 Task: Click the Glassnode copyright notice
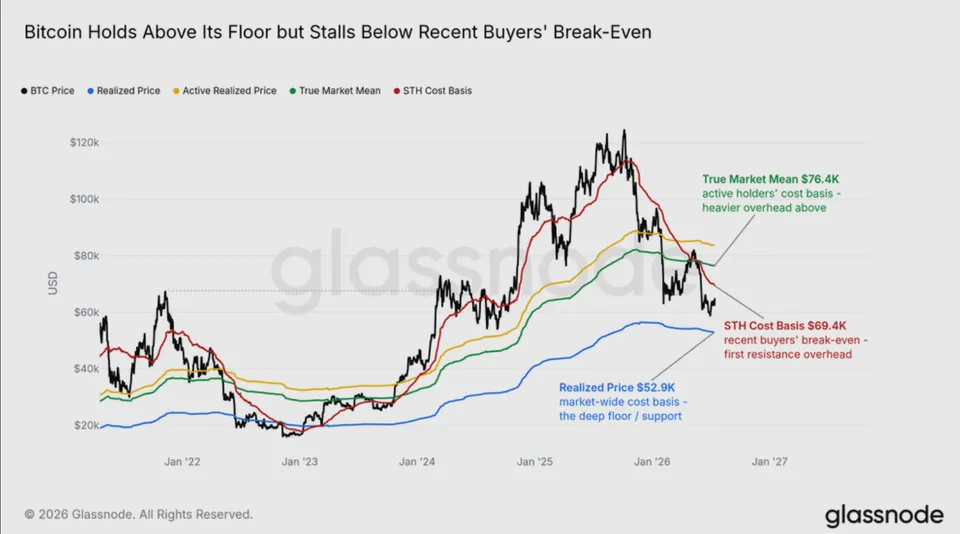[x=138, y=514]
